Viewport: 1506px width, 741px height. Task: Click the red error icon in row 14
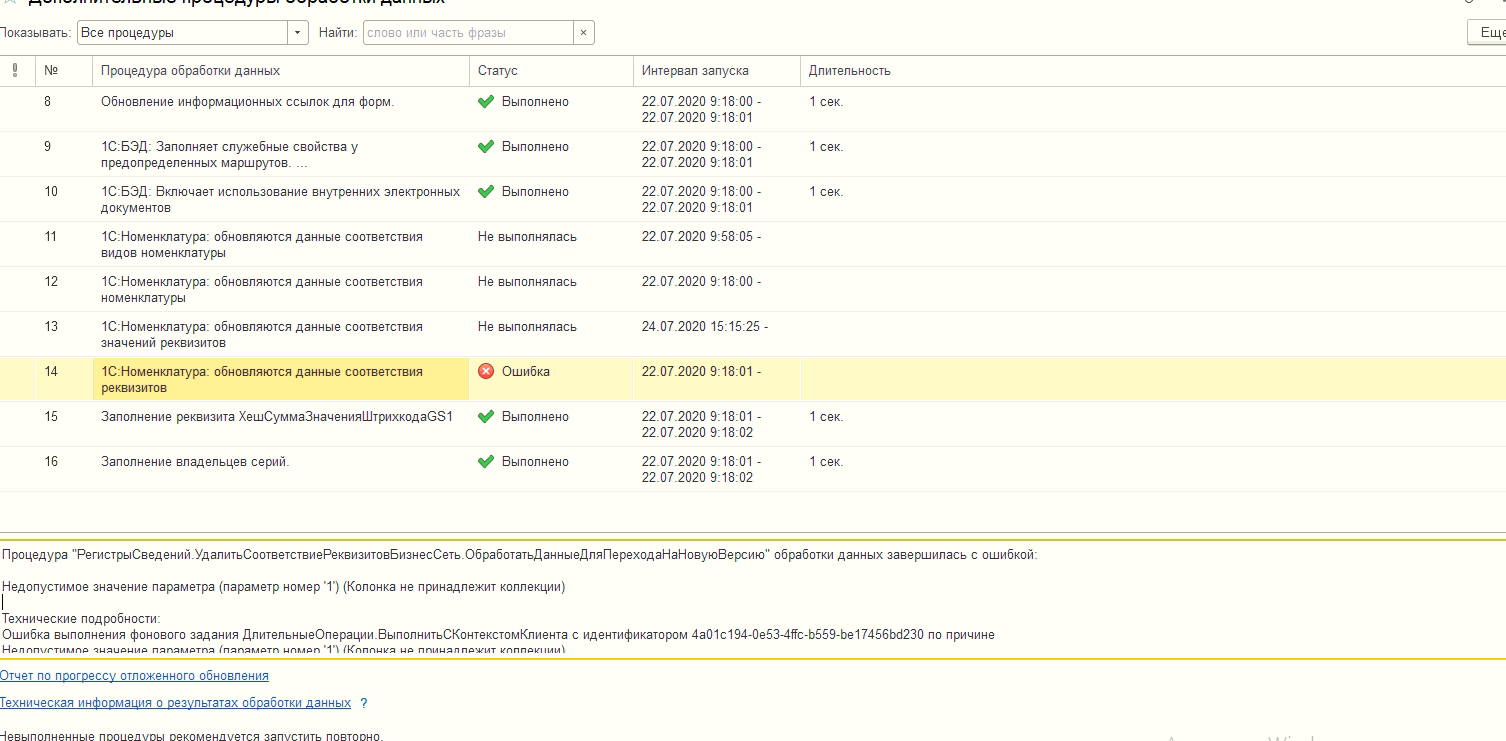486,371
